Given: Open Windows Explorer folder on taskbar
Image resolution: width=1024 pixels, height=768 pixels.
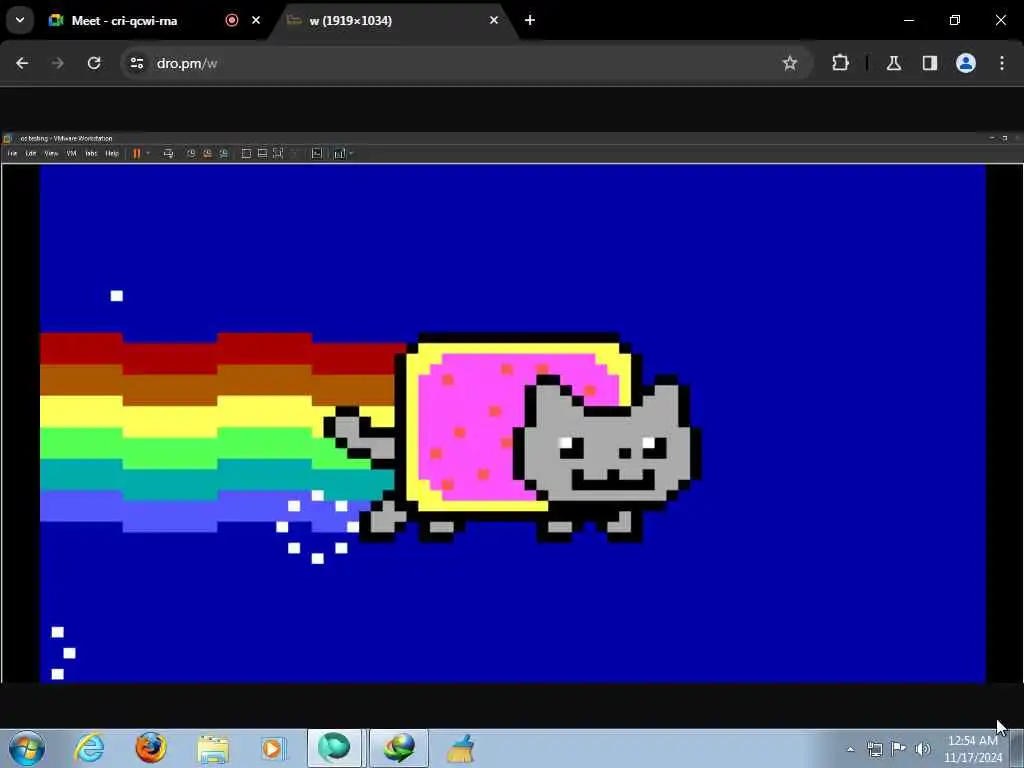Looking at the screenshot, I should pyautogui.click(x=213, y=749).
